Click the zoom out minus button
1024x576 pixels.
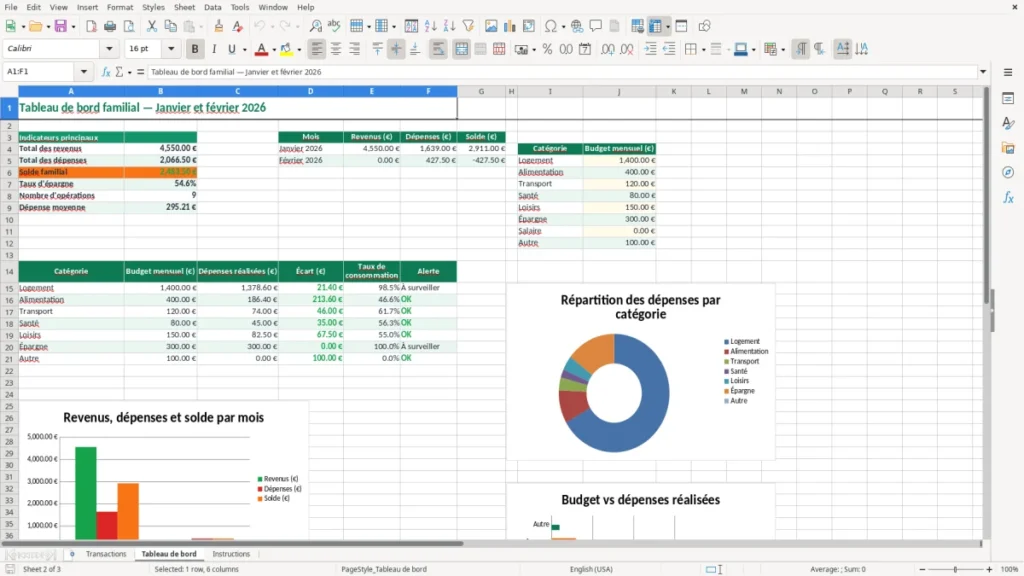(x=922, y=569)
